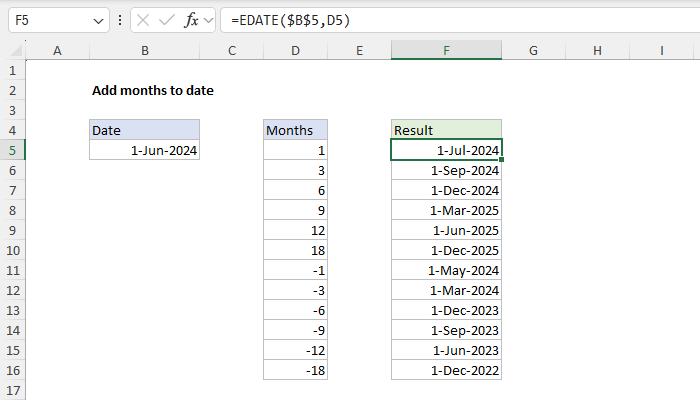
Task: Click the fill handle on cell F5
Action: [x=502, y=159]
